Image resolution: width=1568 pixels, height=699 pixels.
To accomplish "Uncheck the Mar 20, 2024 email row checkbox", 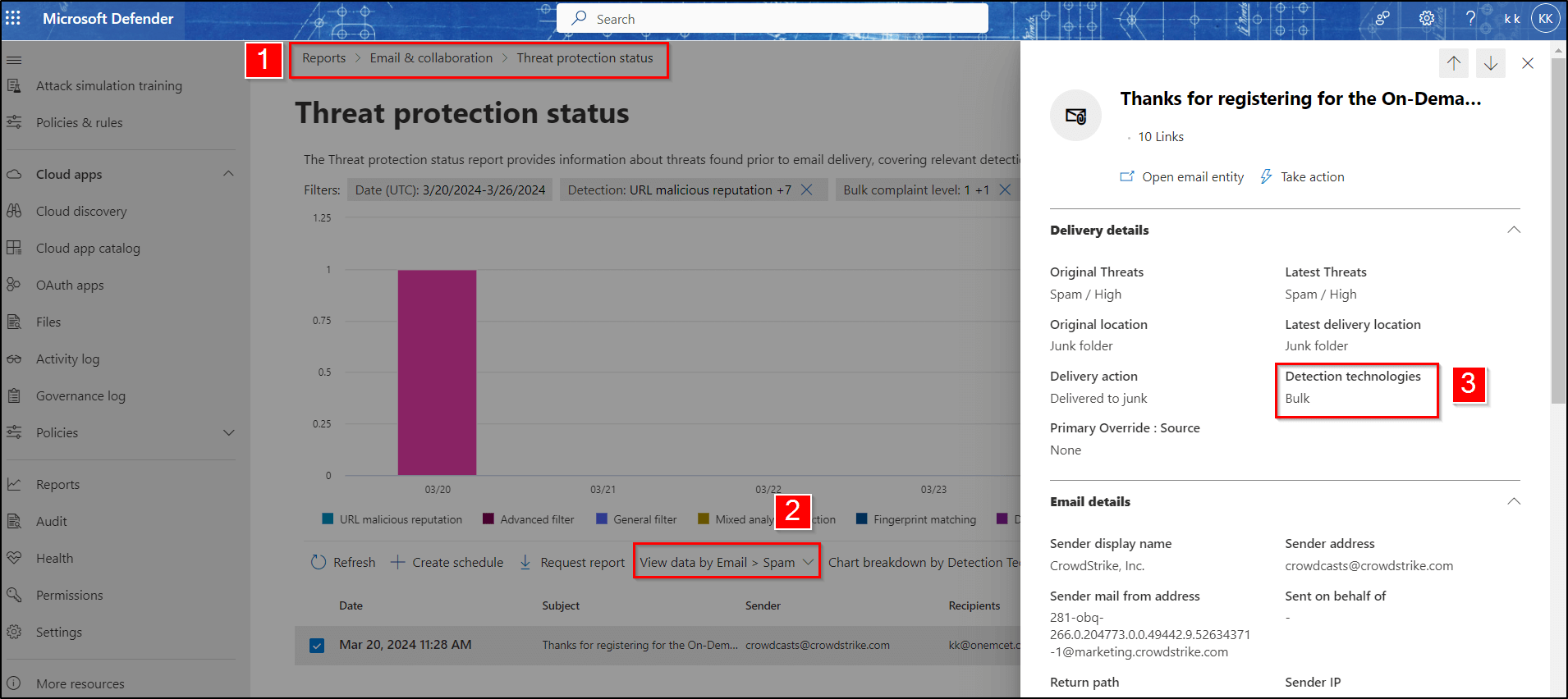I will 317,646.
